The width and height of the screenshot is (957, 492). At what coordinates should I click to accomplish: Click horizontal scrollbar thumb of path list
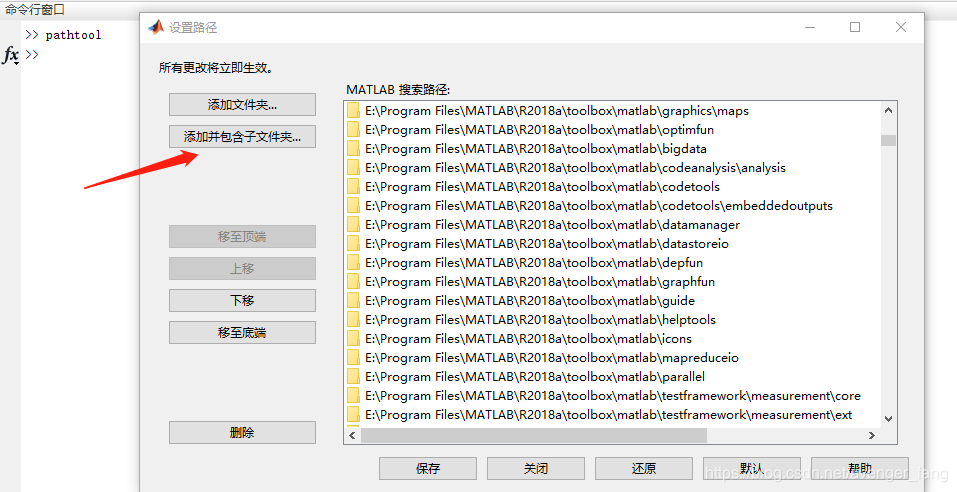tap(534, 435)
